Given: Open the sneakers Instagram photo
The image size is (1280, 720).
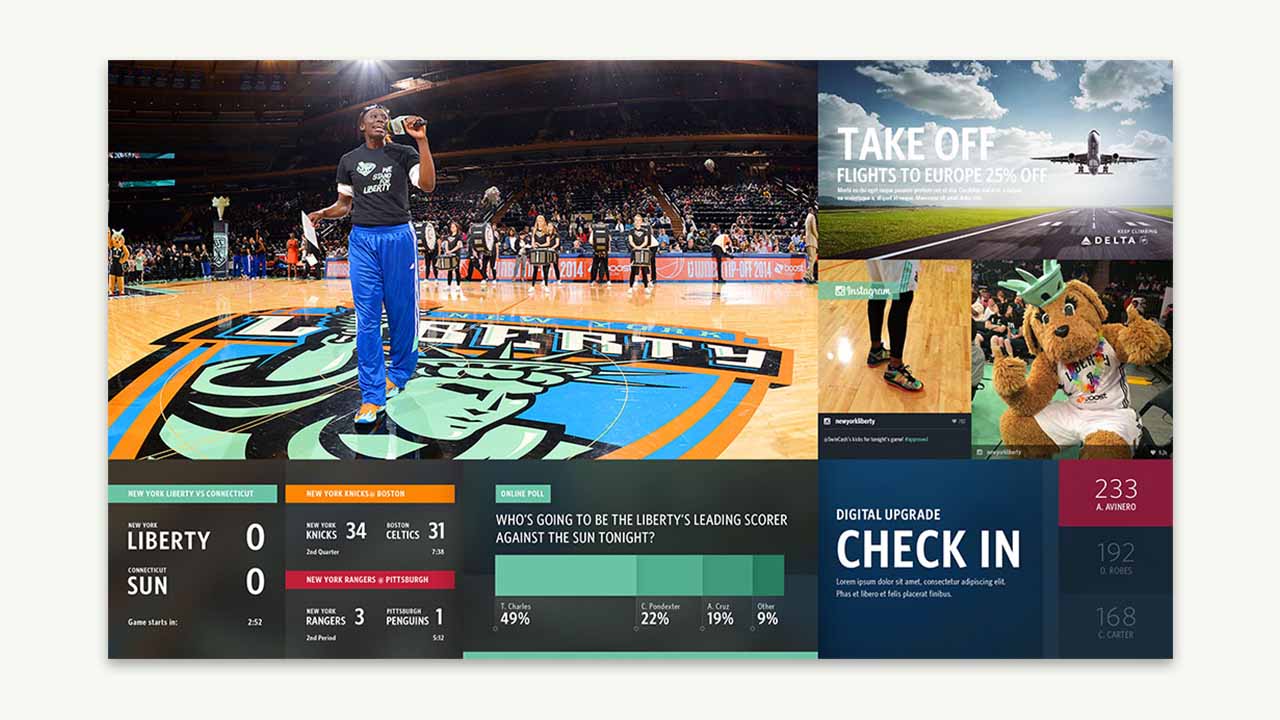Looking at the screenshot, I should tap(895, 336).
